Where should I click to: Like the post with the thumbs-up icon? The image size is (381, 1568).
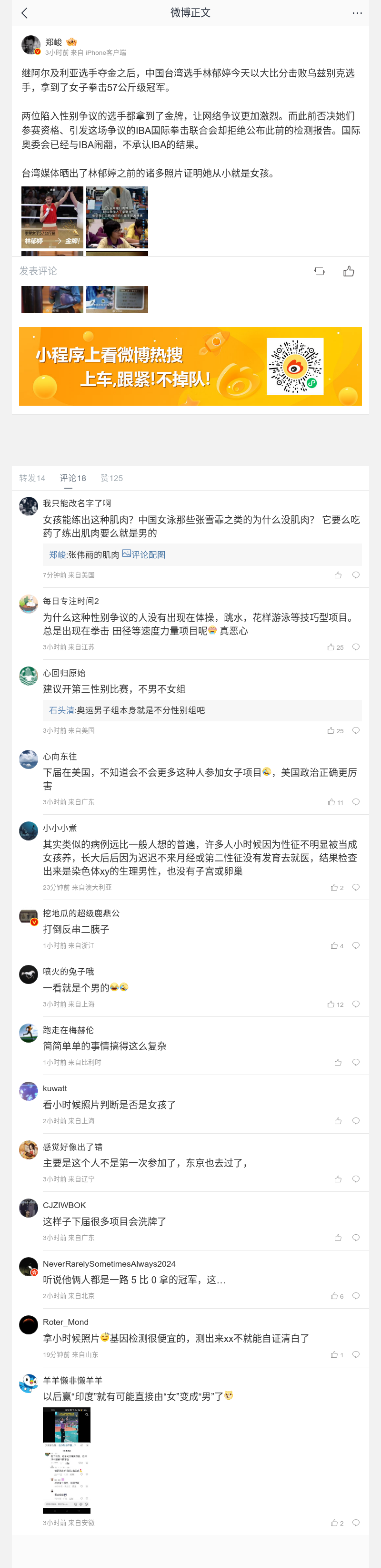click(349, 271)
